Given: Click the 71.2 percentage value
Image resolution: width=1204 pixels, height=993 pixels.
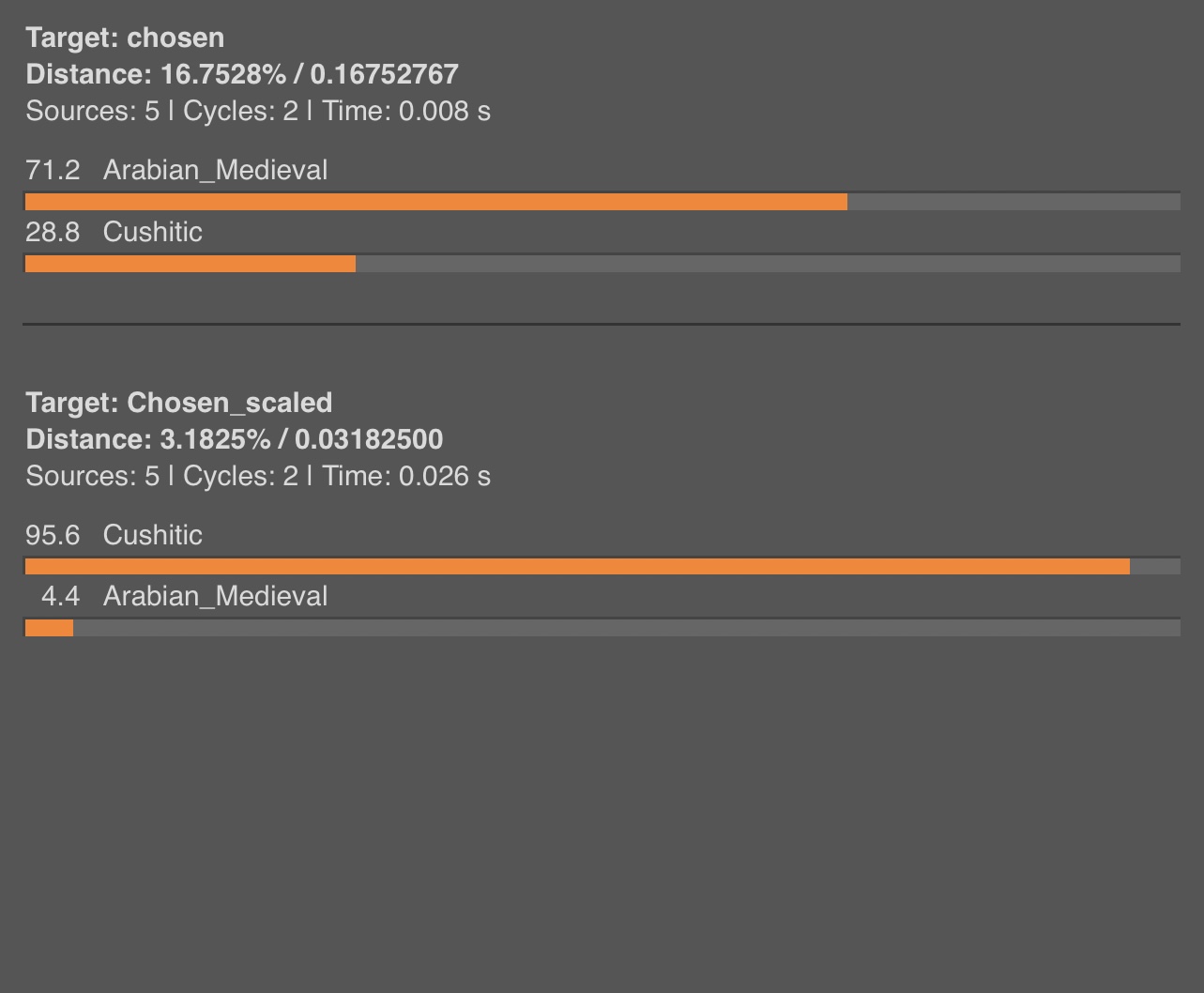Looking at the screenshot, I should click(53, 170).
